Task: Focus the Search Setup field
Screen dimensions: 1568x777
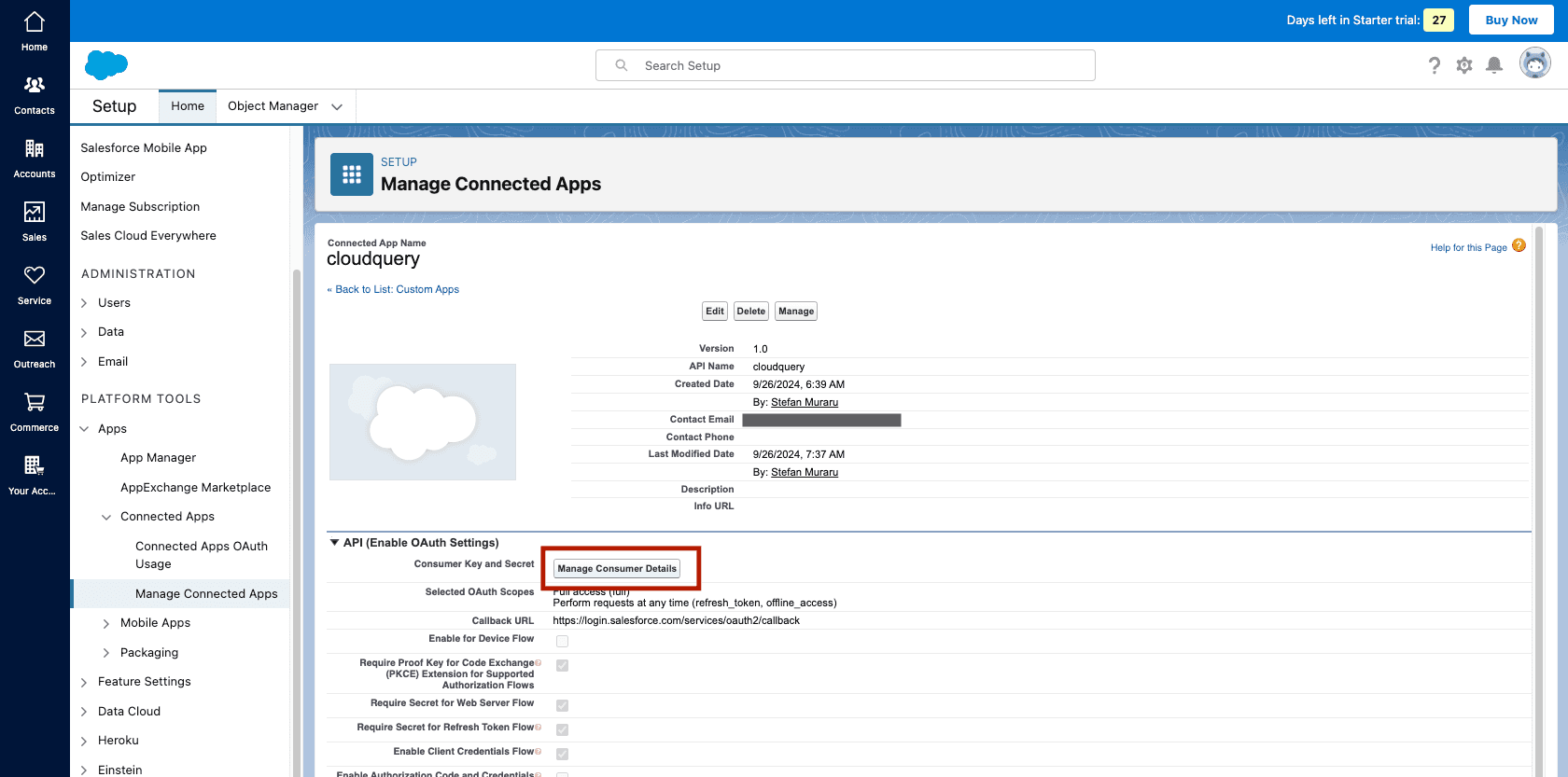Action: [x=846, y=65]
